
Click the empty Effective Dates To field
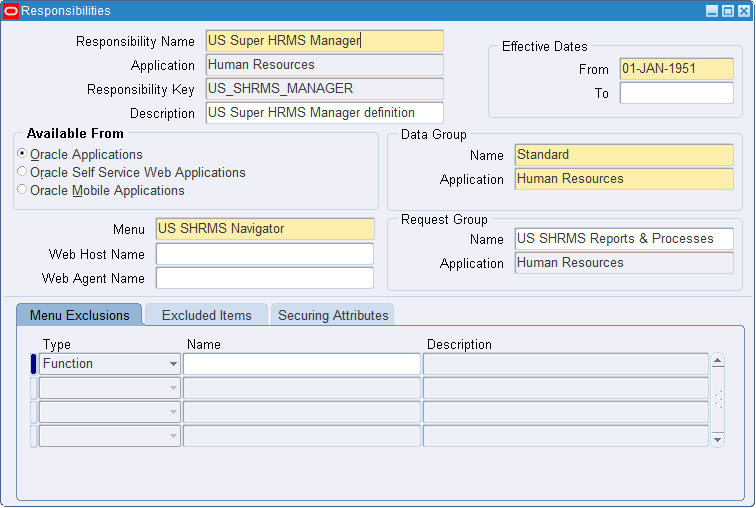click(676, 93)
